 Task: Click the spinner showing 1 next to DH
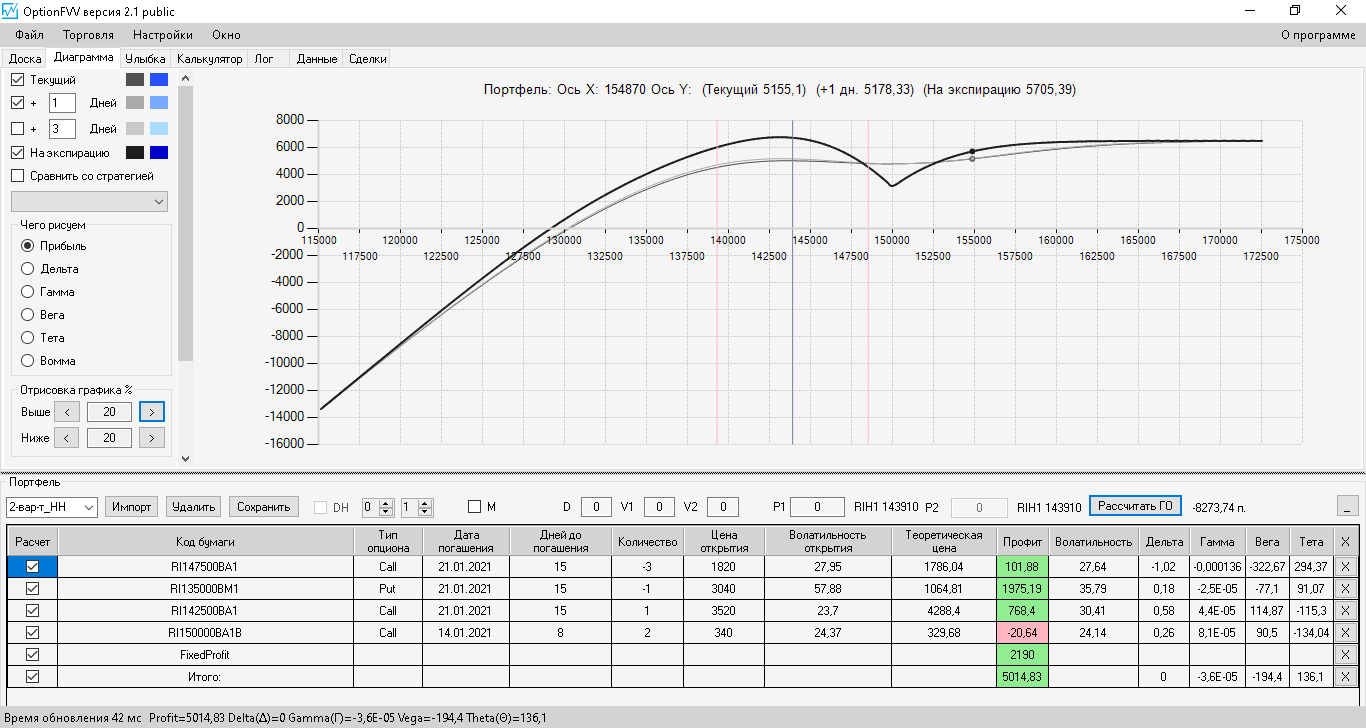(416, 507)
